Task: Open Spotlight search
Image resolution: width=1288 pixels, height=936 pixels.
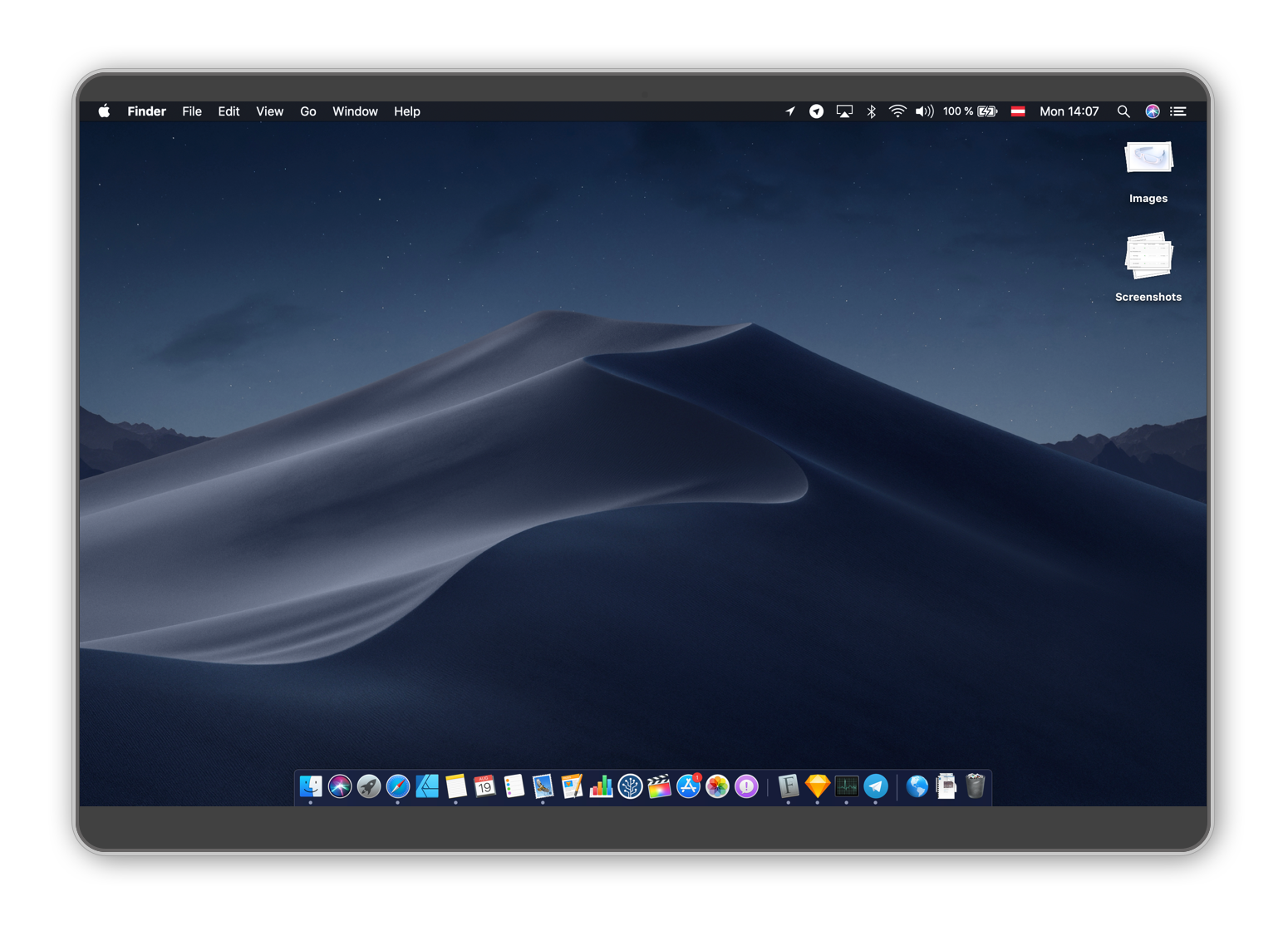Action: click(x=1123, y=111)
